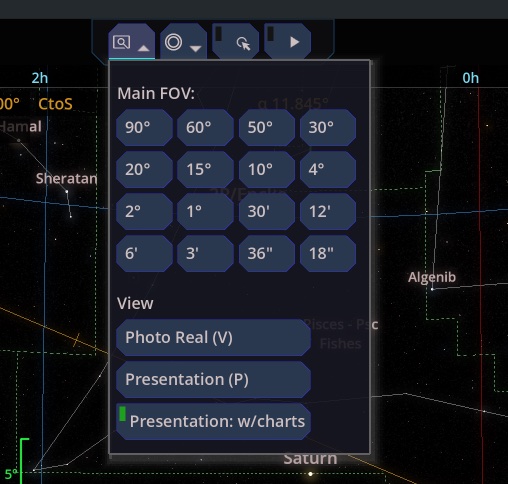Toggle the pointer selection mode button
This screenshot has height=484, width=508.
pos(235,42)
